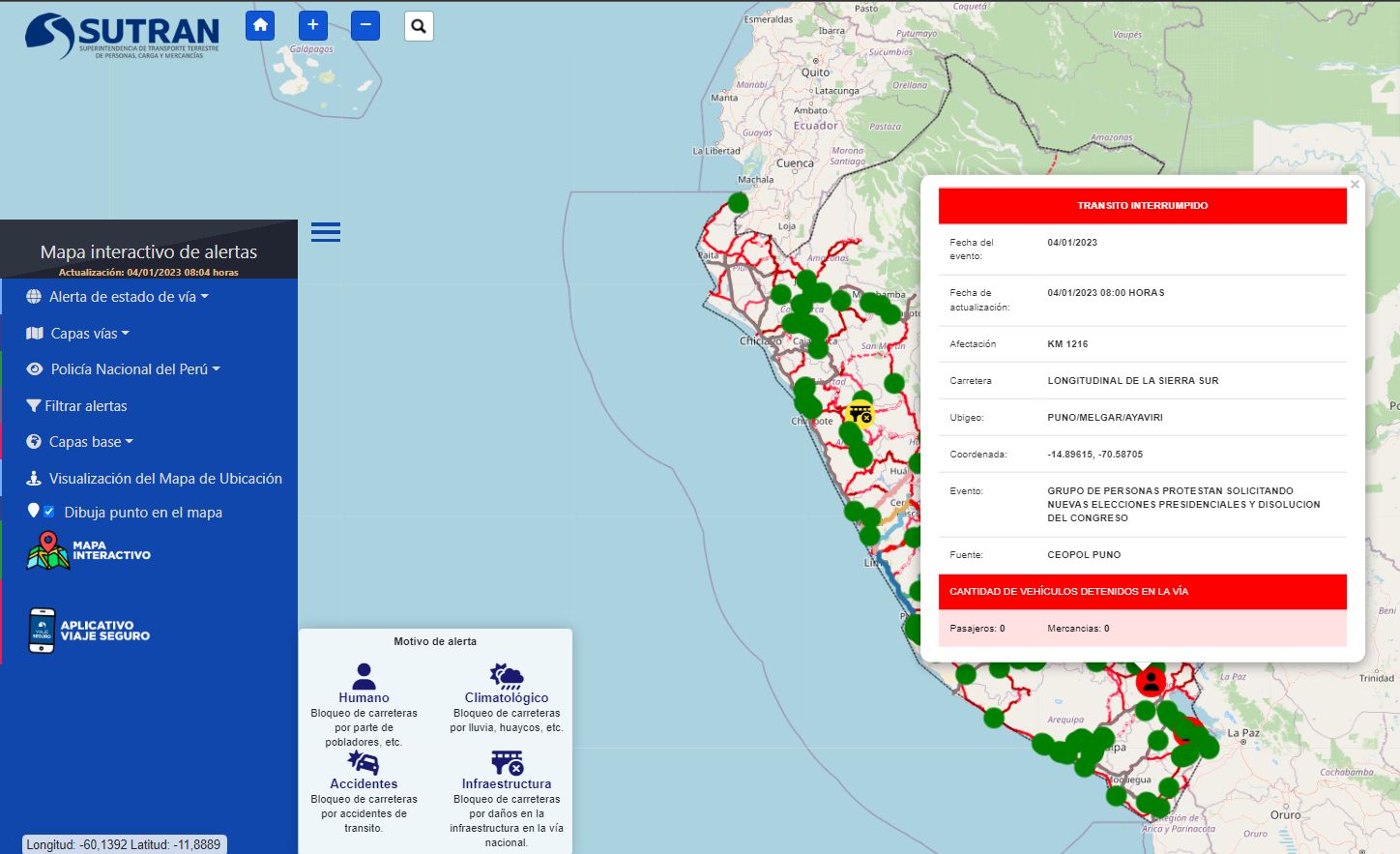
Task: Click La Paz city label on map
Action: point(1243,733)
